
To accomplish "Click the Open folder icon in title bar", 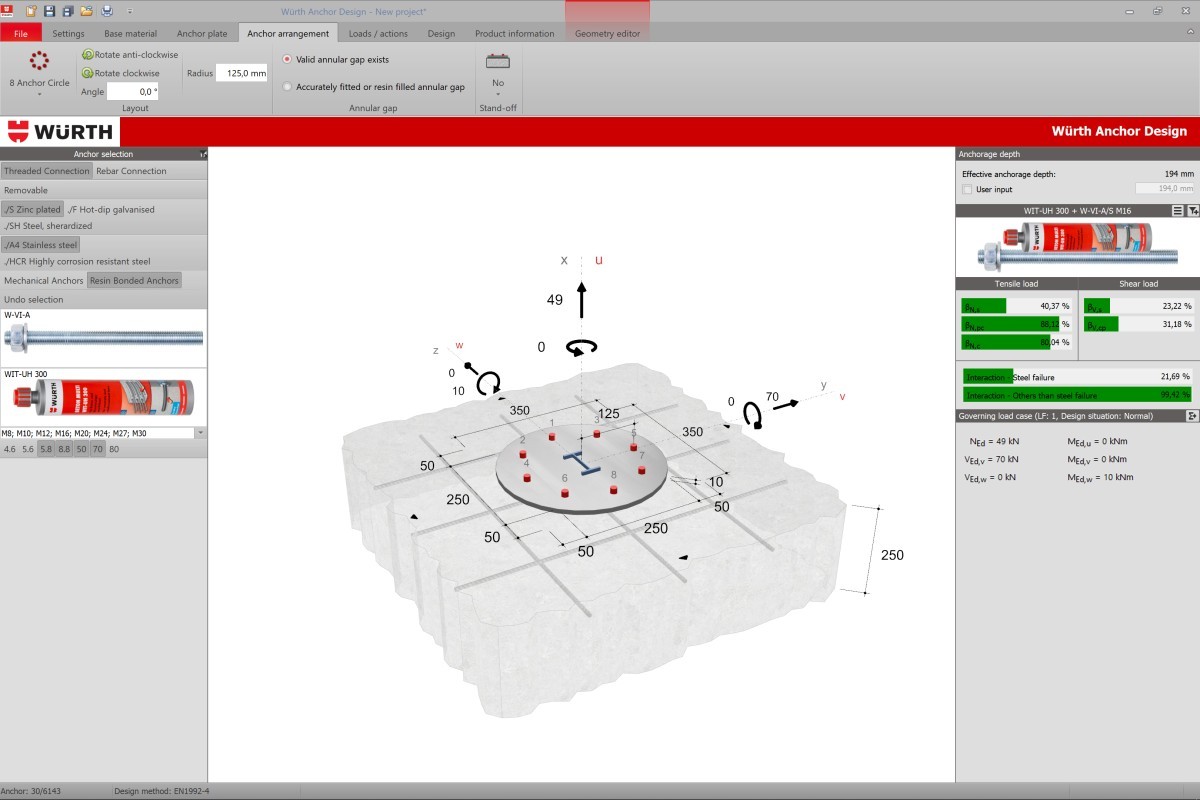I will click(87, 11).
